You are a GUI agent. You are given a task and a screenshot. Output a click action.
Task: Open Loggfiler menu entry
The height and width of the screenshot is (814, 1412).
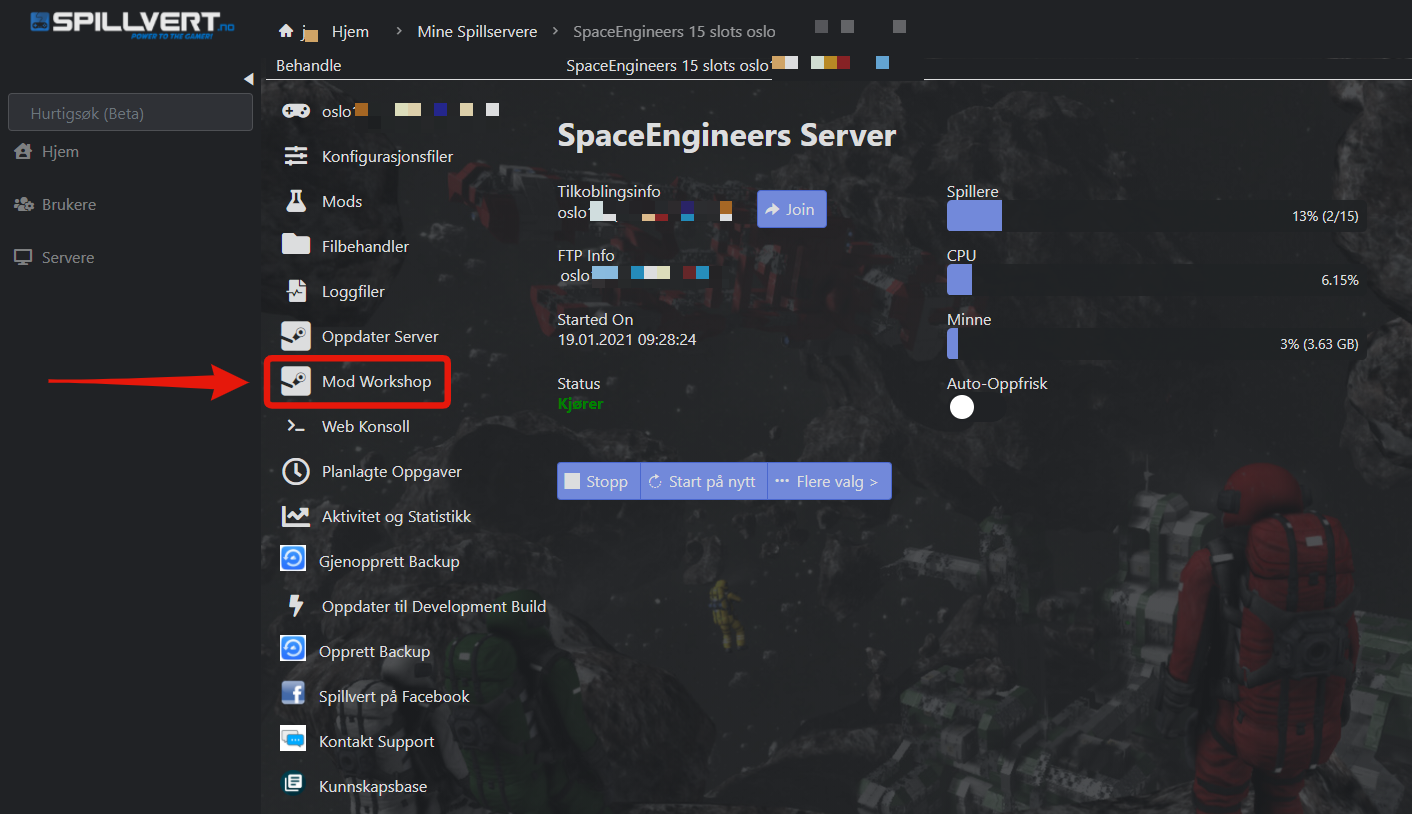[353, 291]
